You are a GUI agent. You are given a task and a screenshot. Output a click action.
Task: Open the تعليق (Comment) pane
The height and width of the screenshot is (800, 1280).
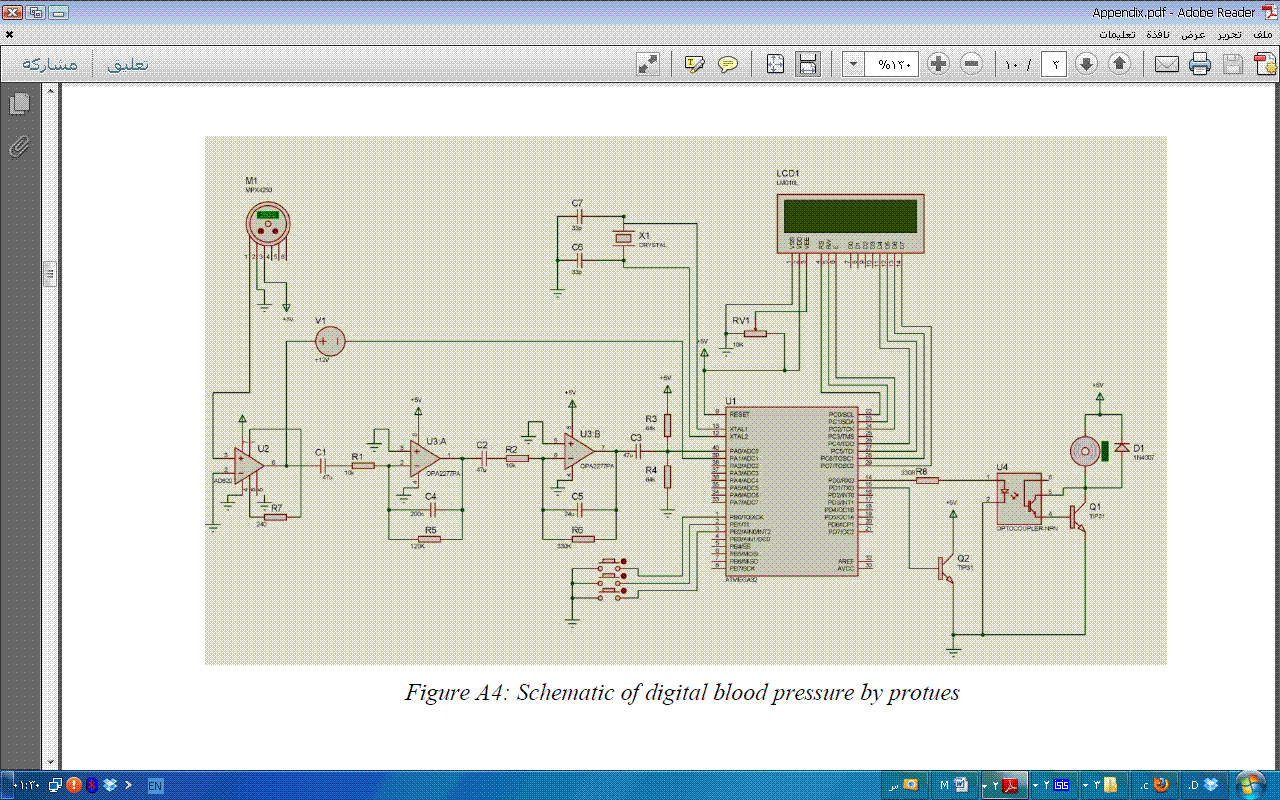coord(127,64)
